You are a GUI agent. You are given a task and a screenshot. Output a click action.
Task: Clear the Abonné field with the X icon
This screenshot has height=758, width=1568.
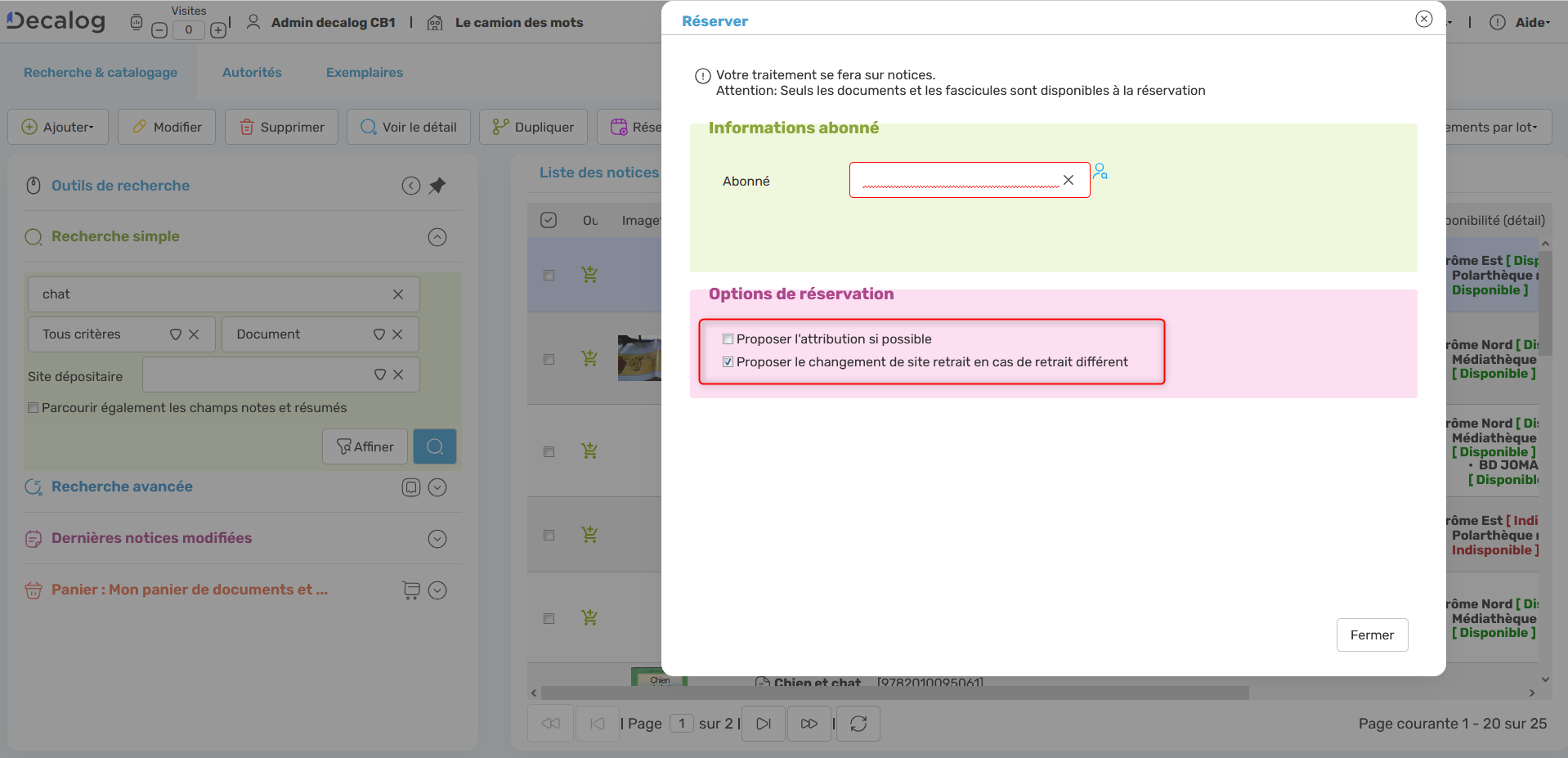pyautogui.click(x=1068, y=180)
